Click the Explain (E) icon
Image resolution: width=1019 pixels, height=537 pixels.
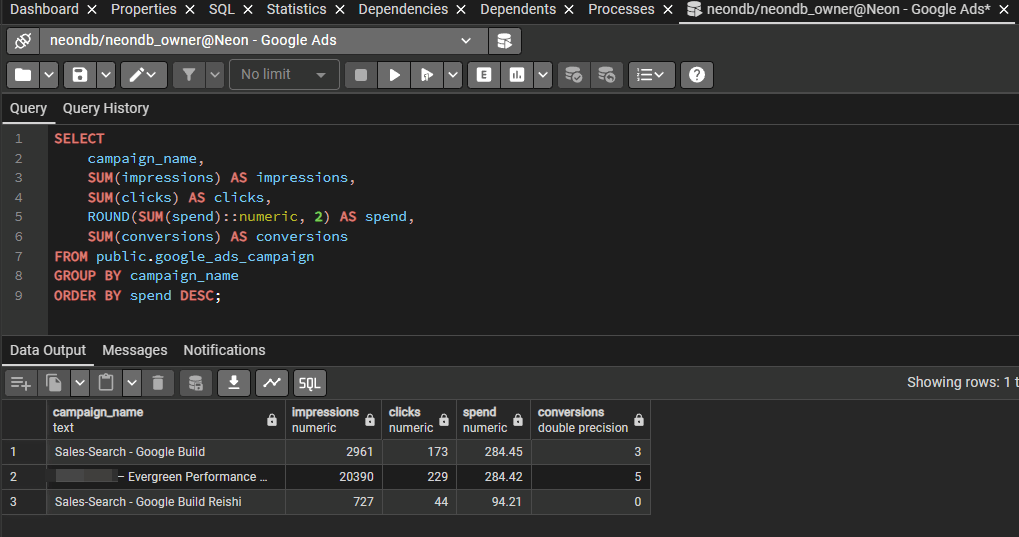click(484, 75)
